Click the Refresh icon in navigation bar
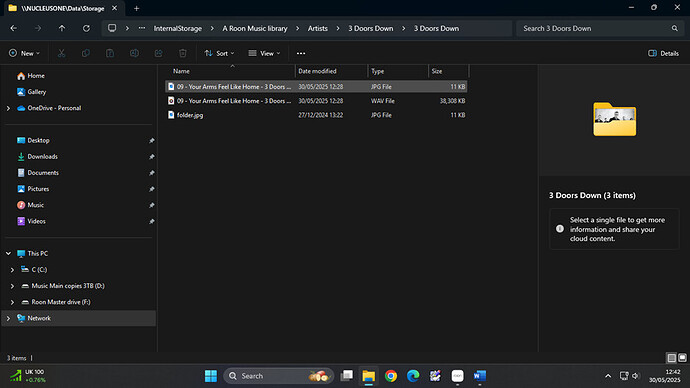690x388 pixels. [86, 28]
